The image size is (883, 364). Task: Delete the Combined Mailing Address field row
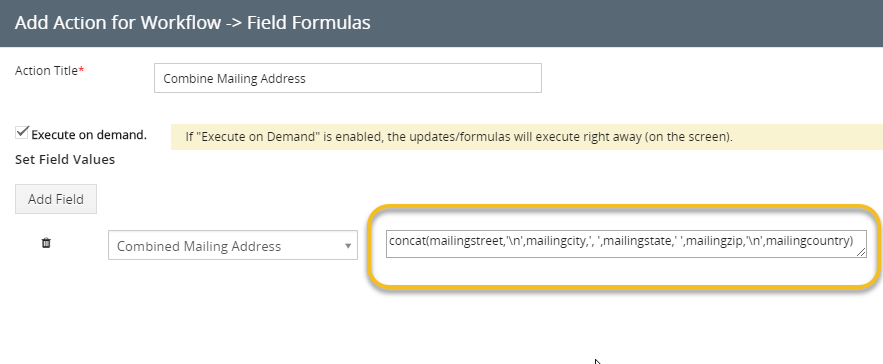point(46,243)
